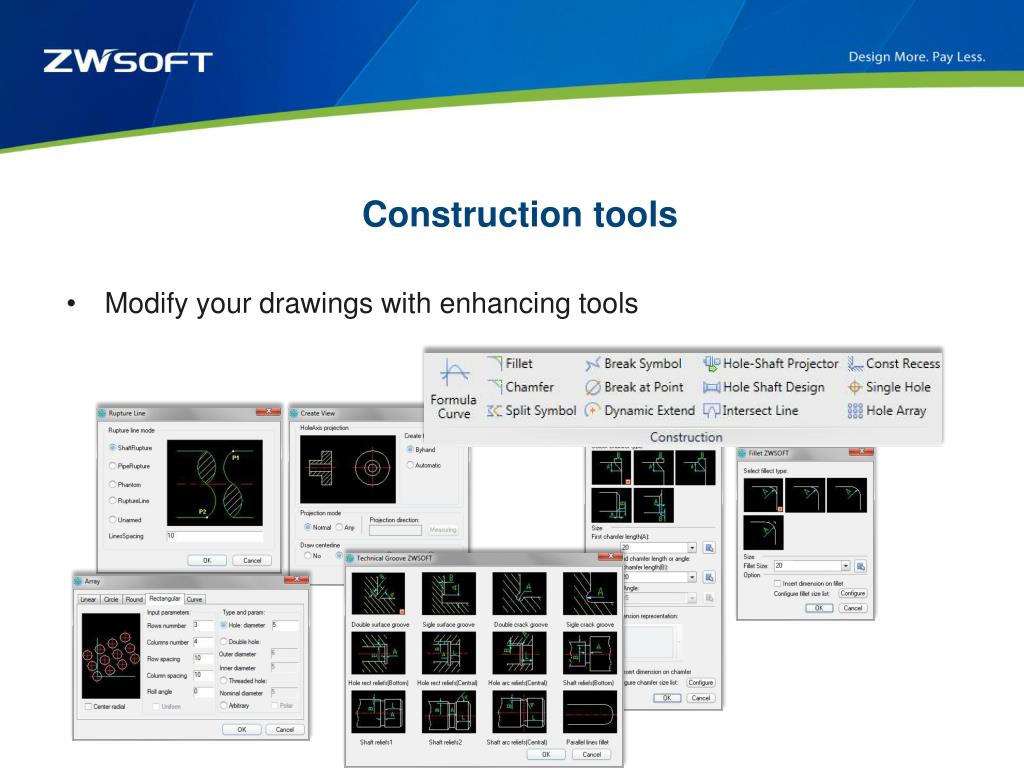The height and width of the screenshot is (768, 1024).
Task: Select Threaded hole radio in Array
Action: [223, 680]
